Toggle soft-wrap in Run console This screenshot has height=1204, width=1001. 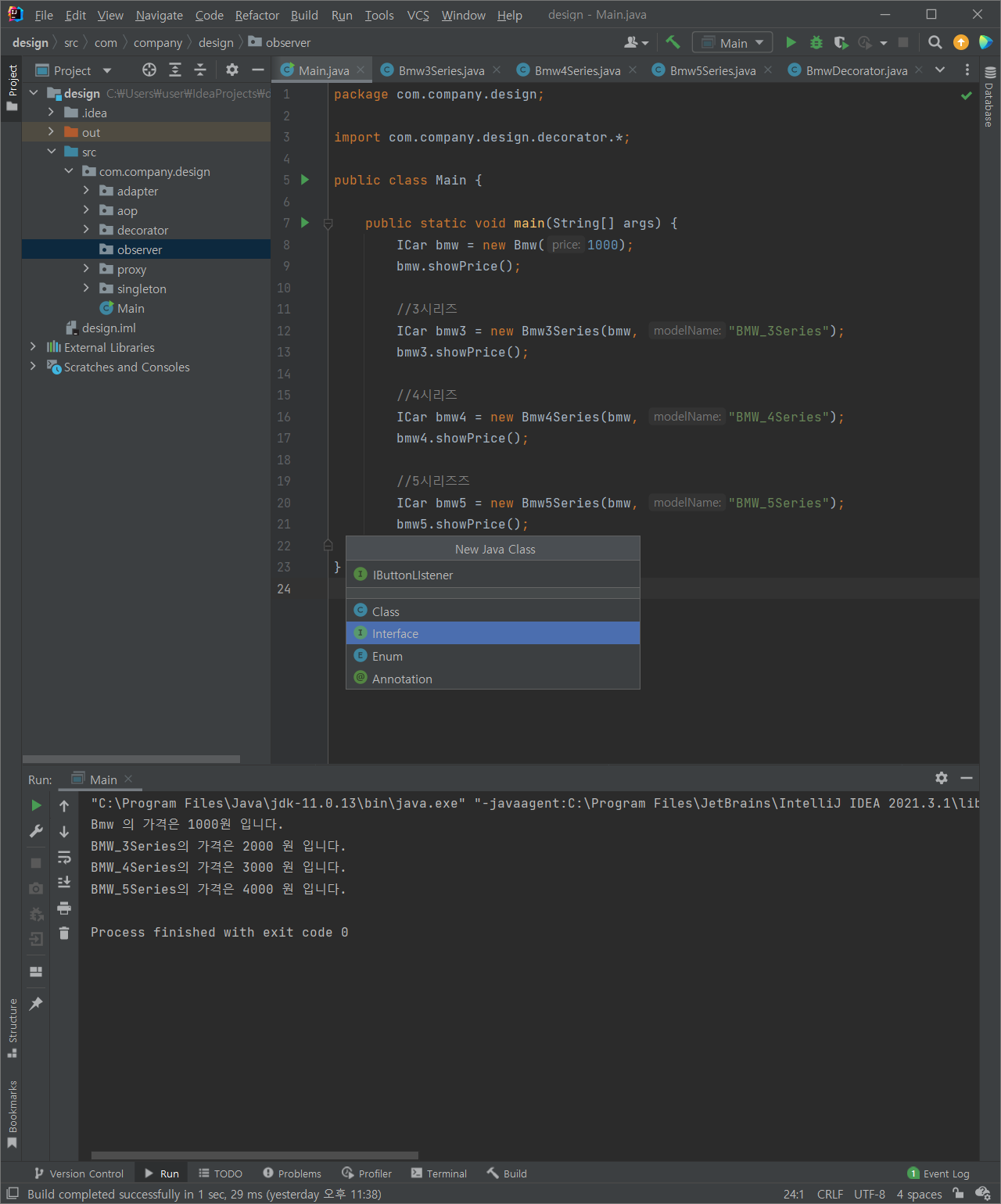point(64,858)
